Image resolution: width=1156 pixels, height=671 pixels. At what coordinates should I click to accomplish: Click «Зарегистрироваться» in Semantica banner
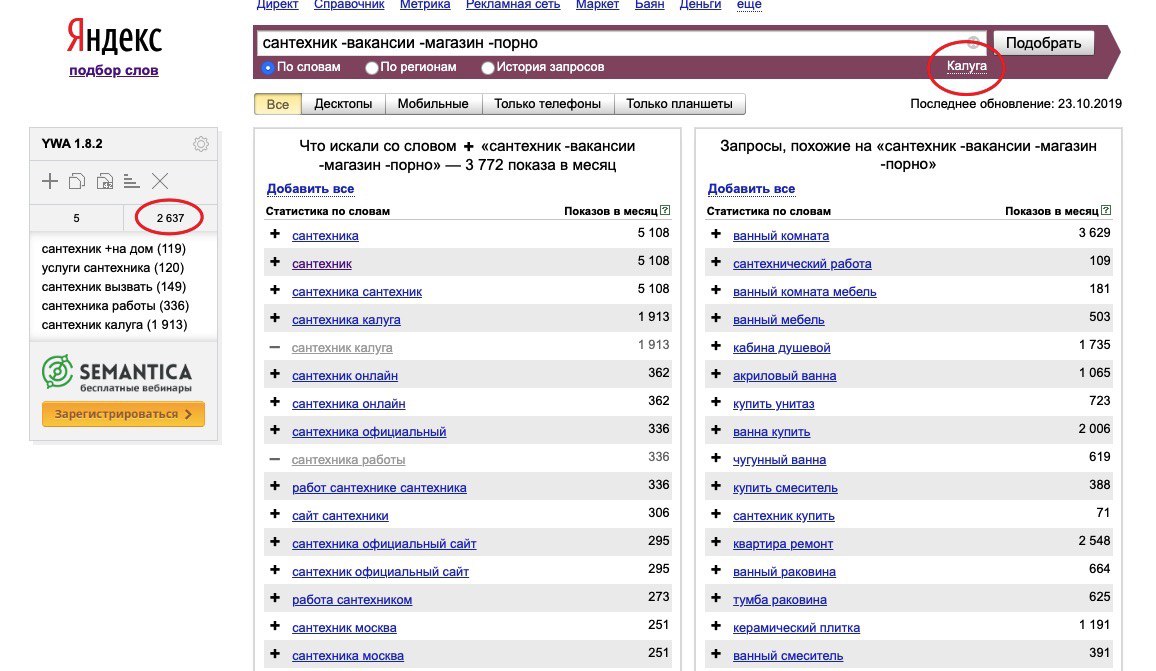(123, 414)
